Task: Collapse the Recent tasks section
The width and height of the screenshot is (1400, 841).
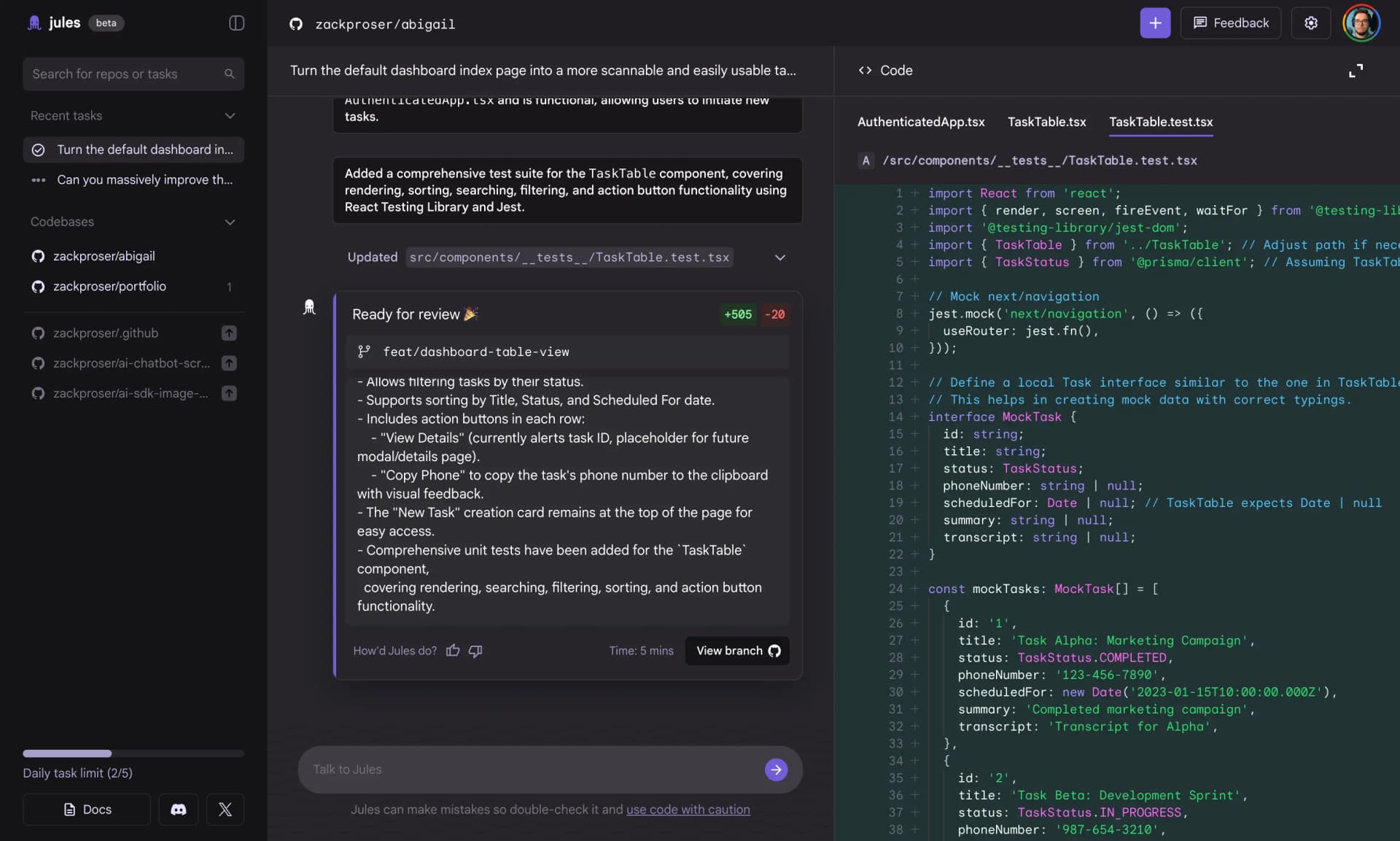Action: click(230, 116)
